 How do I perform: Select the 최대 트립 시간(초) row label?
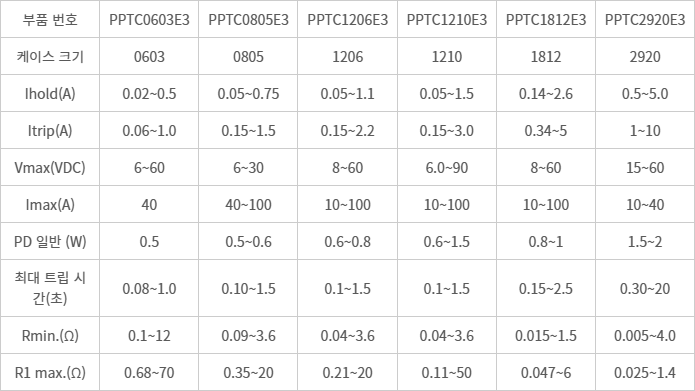click(50, 288)
